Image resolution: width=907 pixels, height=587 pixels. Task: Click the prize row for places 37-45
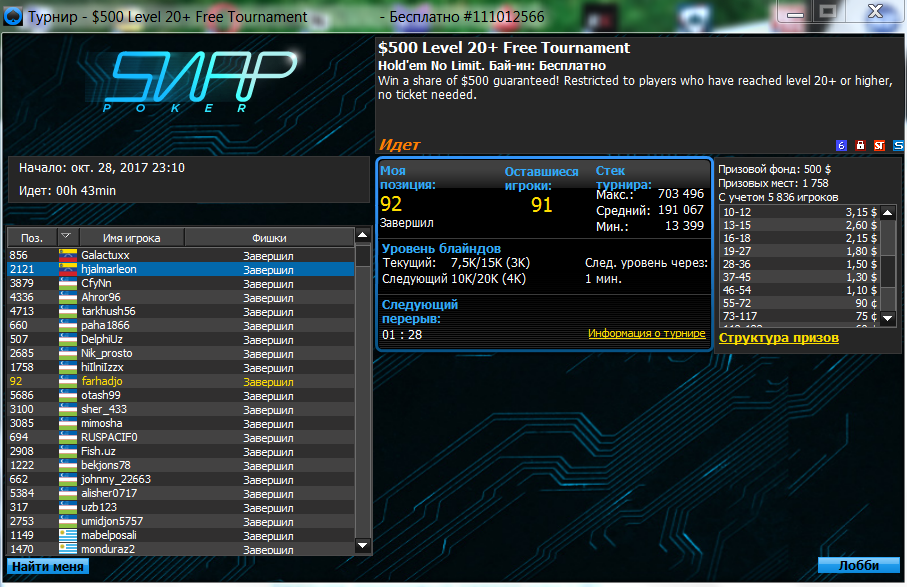click(800, 278)
